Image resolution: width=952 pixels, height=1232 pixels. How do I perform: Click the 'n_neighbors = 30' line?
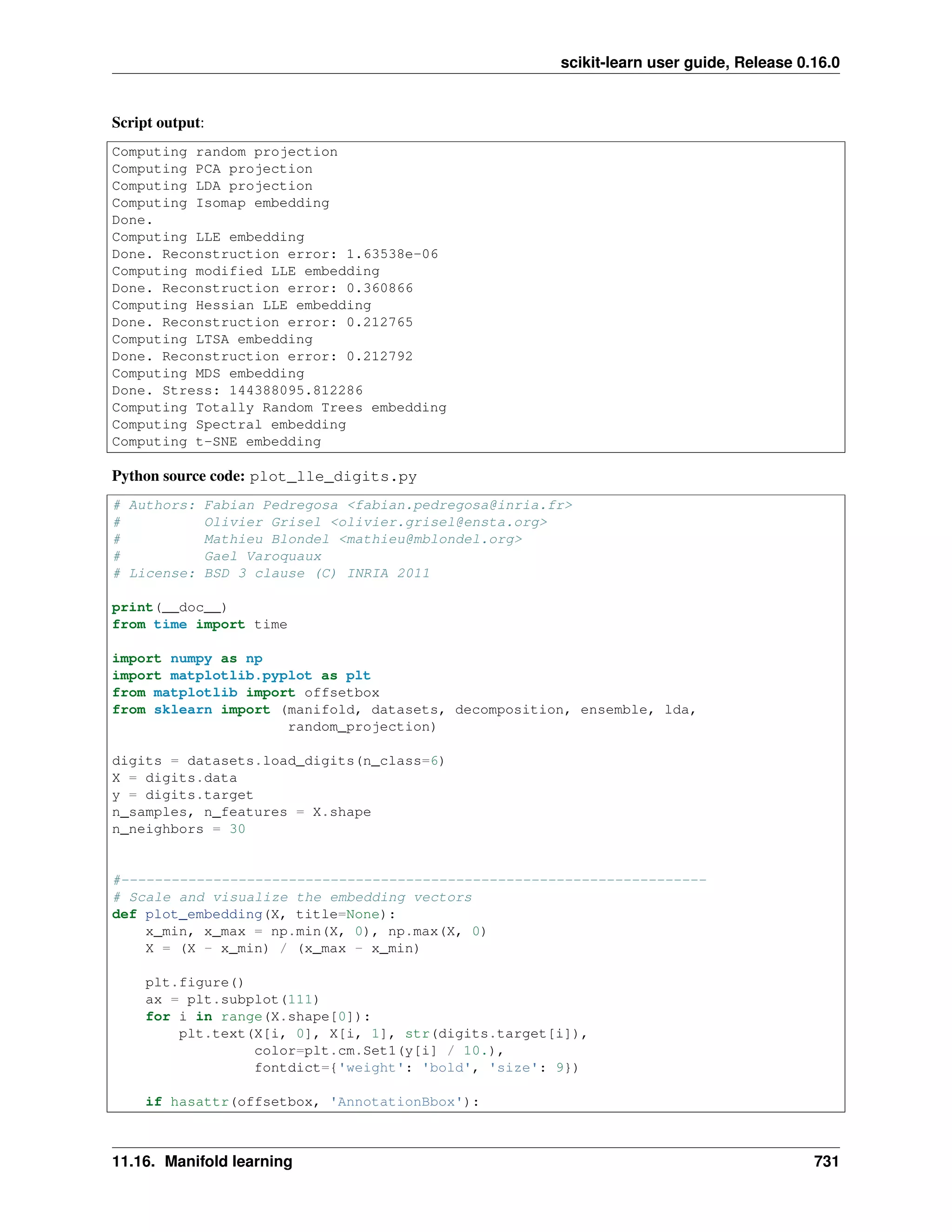[179, 829]
